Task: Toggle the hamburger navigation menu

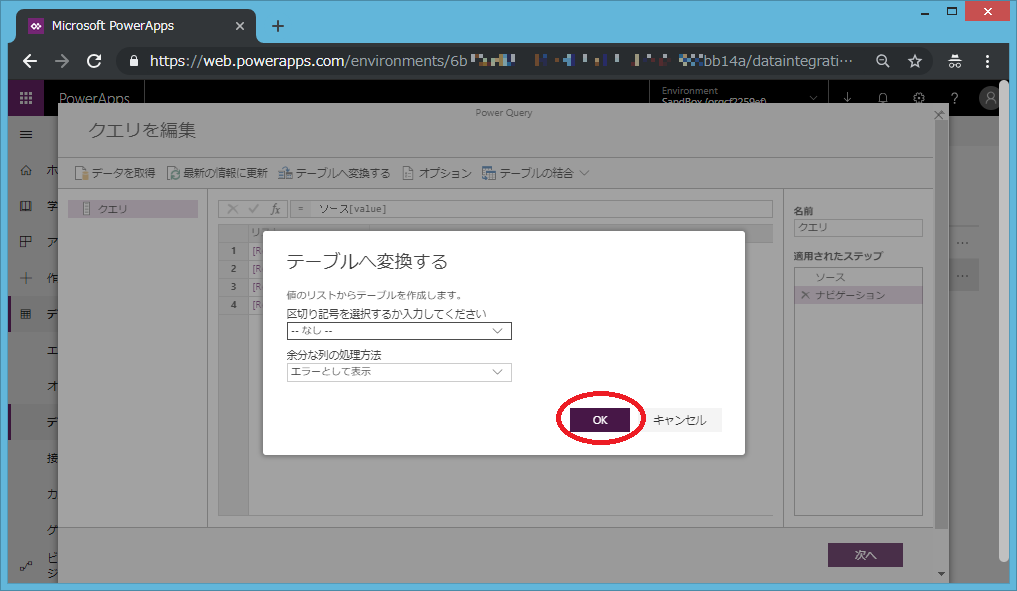Action: pos(26,134)
